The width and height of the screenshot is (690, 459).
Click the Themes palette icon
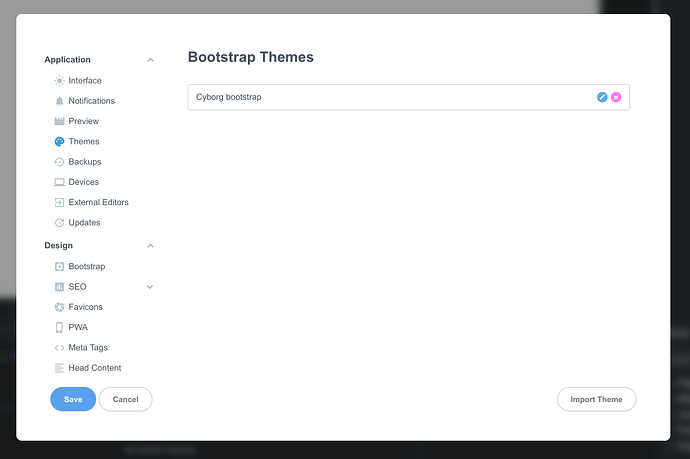59,141
